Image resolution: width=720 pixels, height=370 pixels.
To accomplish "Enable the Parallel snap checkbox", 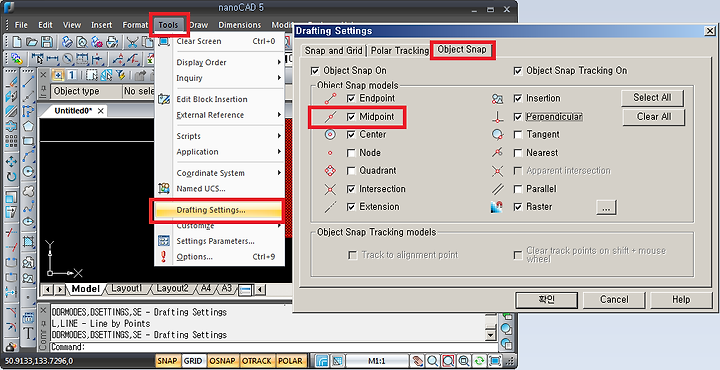I will (x=518, y=189).
